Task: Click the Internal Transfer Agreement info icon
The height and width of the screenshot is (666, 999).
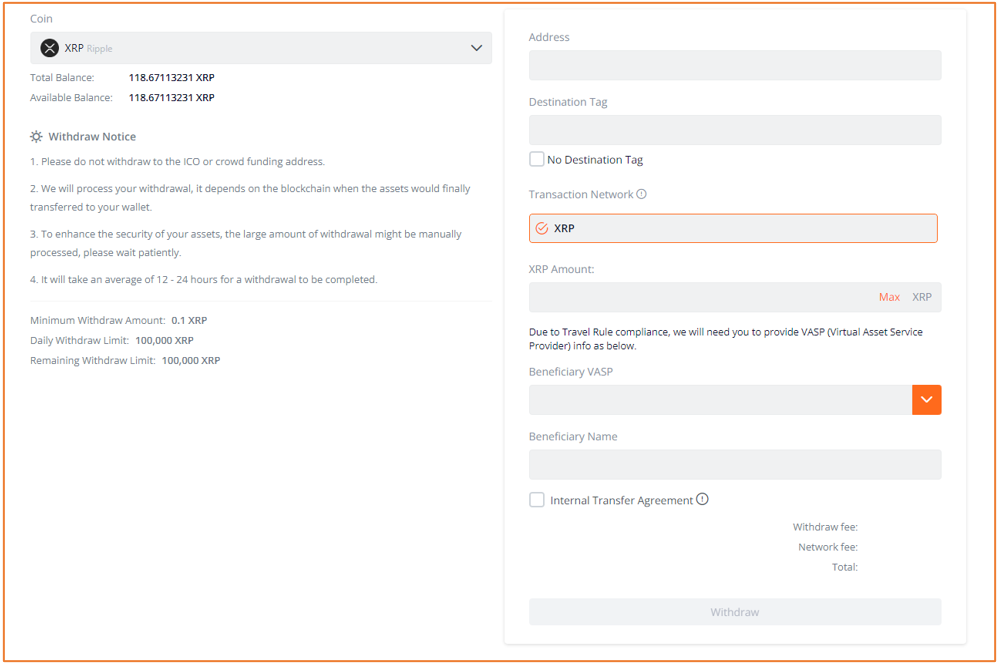Action: 702,499
